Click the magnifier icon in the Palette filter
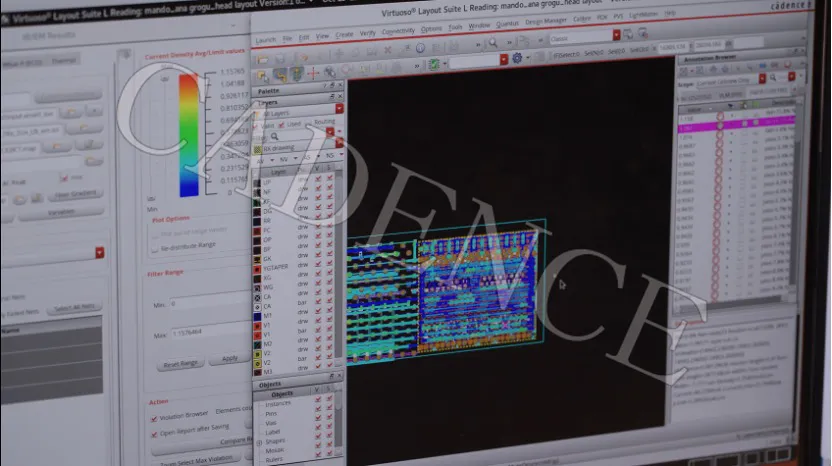 point(274,136)
